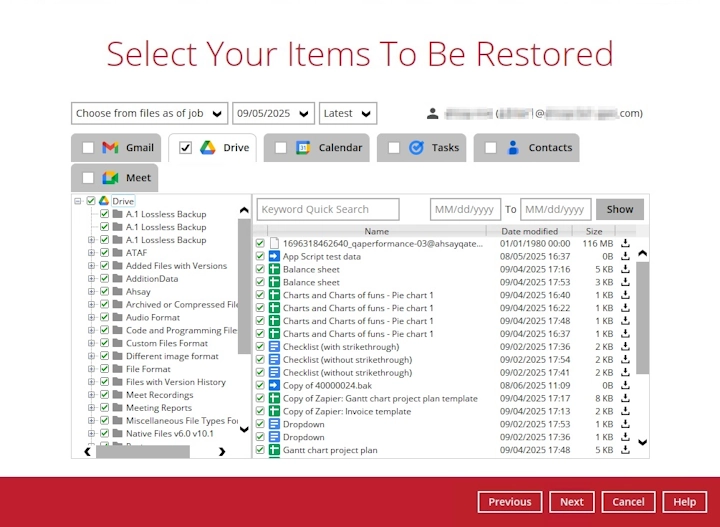Click the Next button
The height and width of the screenshot is (527, 720).
[572, 502]
